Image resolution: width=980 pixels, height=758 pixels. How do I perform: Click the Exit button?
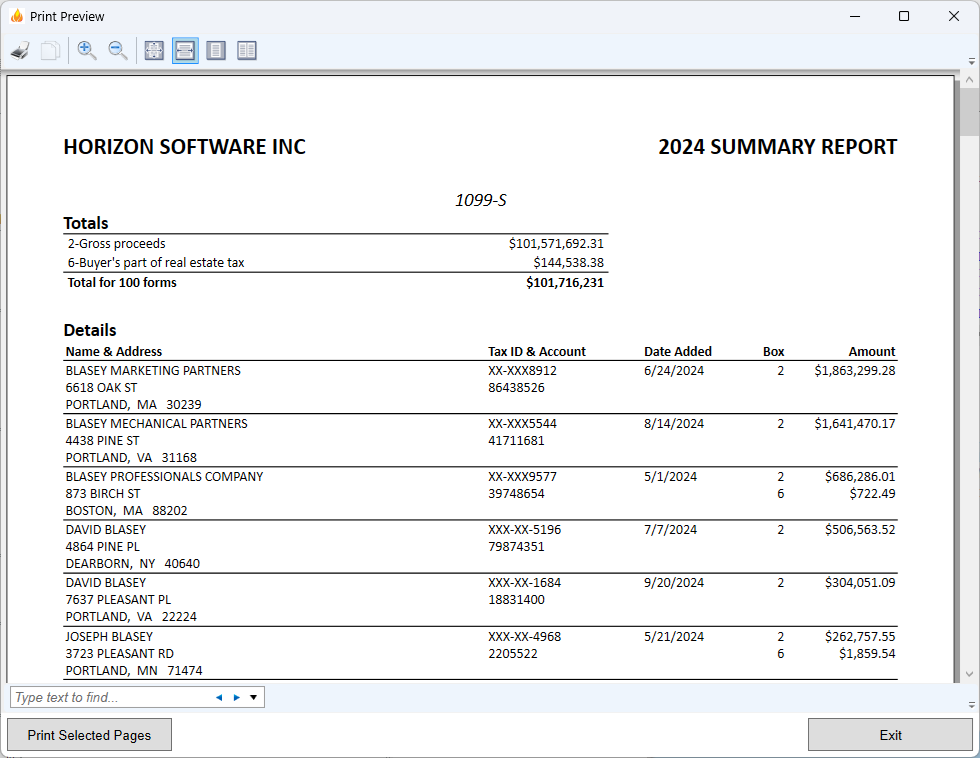click(890, 735)
